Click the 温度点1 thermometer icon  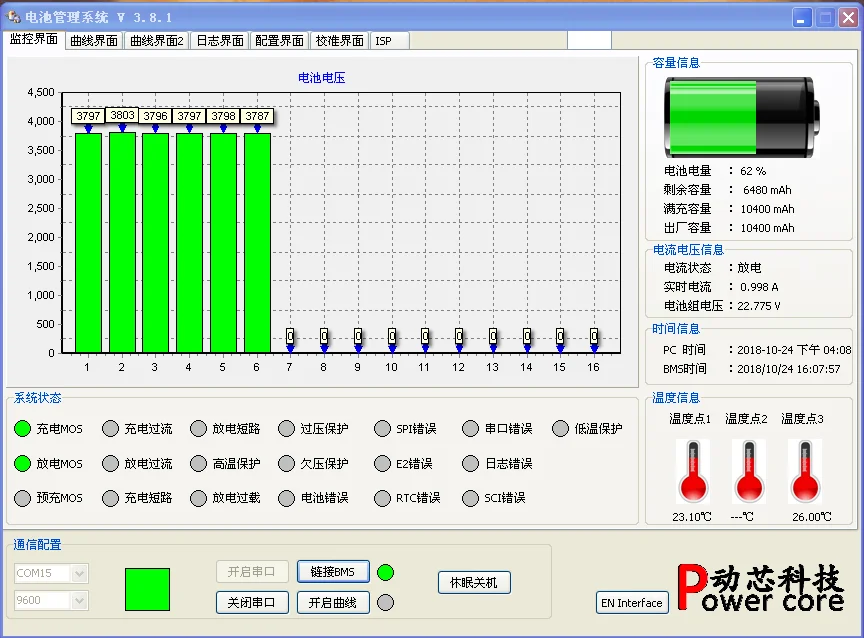point(692,472)
